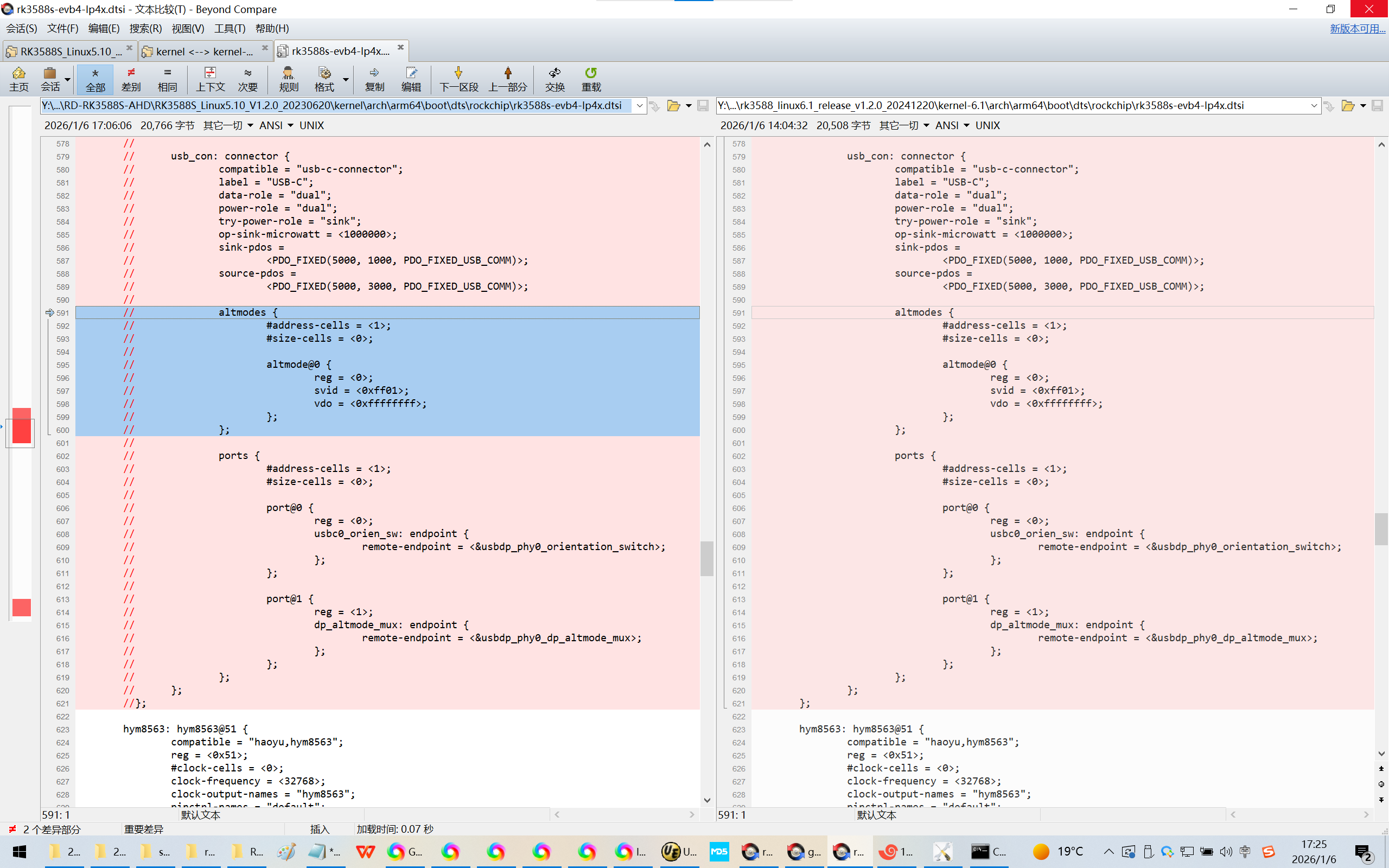Open the right pane 其它一切 dropdown

[904, 125]
